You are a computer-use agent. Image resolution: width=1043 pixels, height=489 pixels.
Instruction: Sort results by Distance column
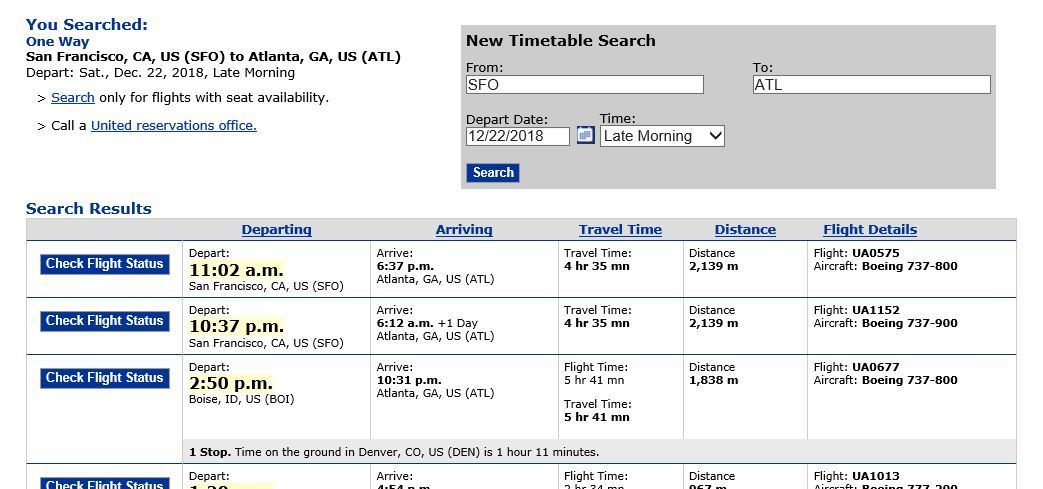click(745, 230)
